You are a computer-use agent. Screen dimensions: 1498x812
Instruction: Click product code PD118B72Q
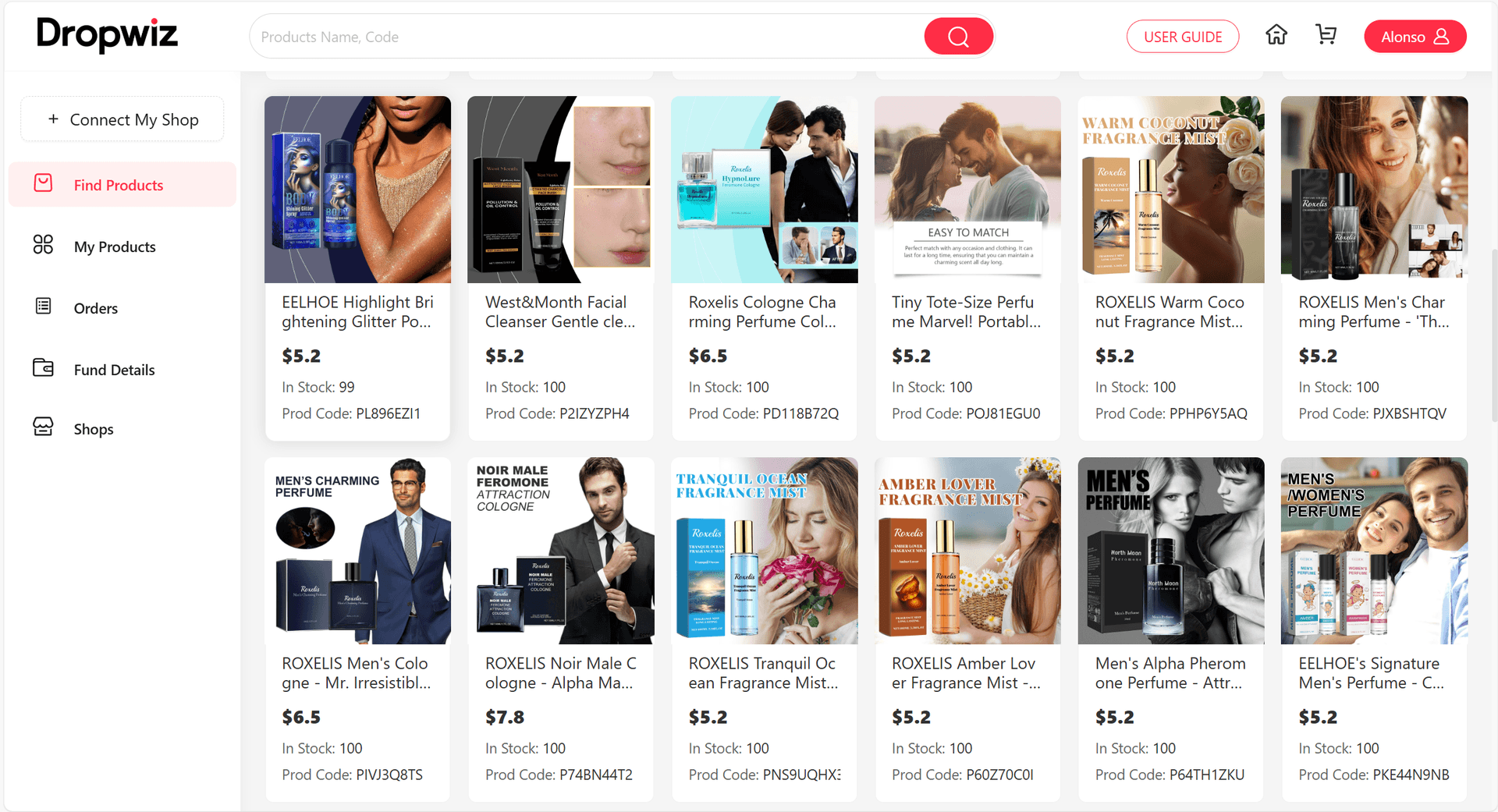[x=801, y=413]
